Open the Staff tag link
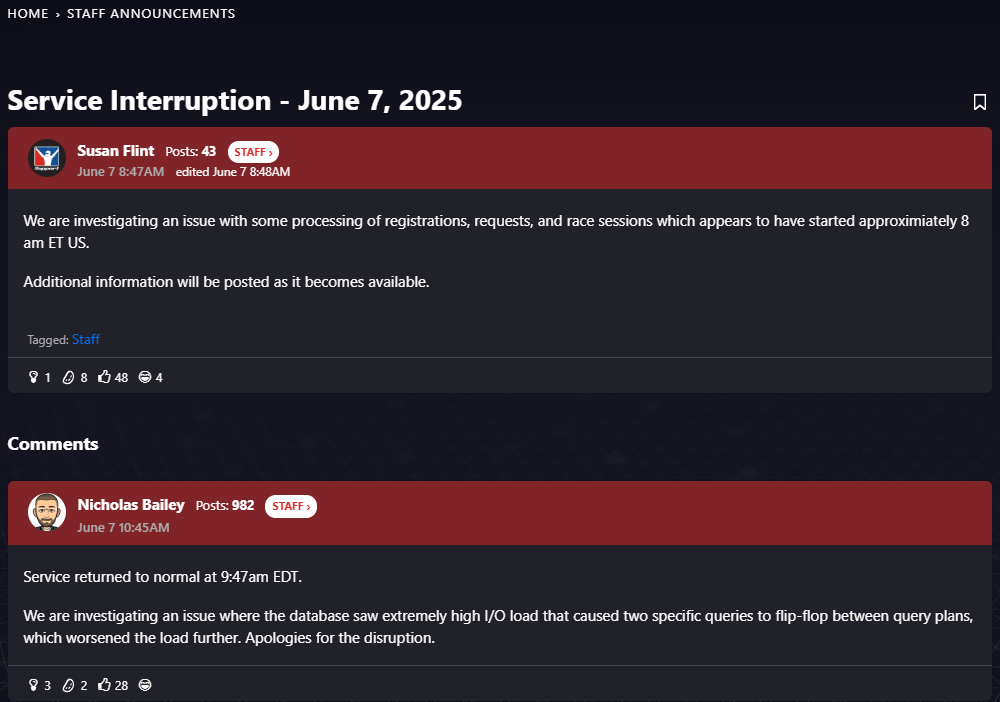 85,339
